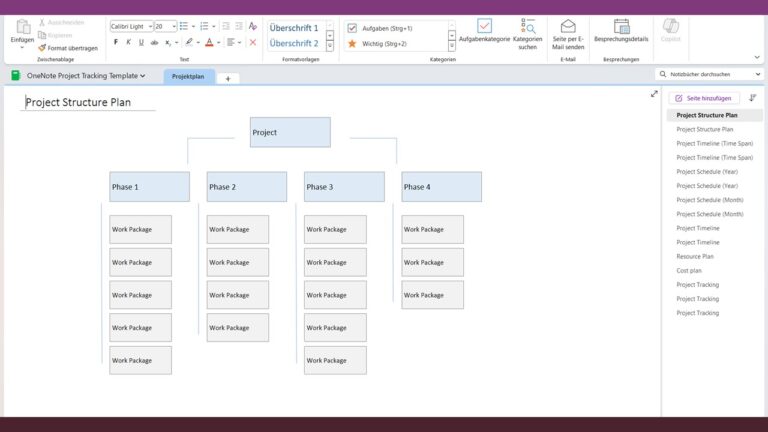768x432 pixels.
Task: Expand the Formatvorlagen styles gallery
Action: [x=330, y=46]
